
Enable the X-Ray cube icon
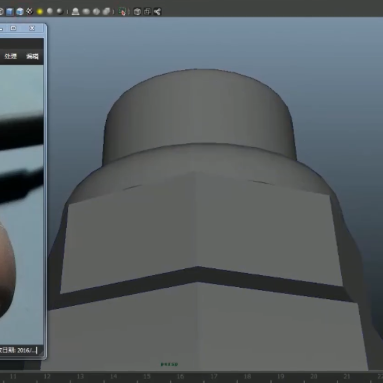137,12
